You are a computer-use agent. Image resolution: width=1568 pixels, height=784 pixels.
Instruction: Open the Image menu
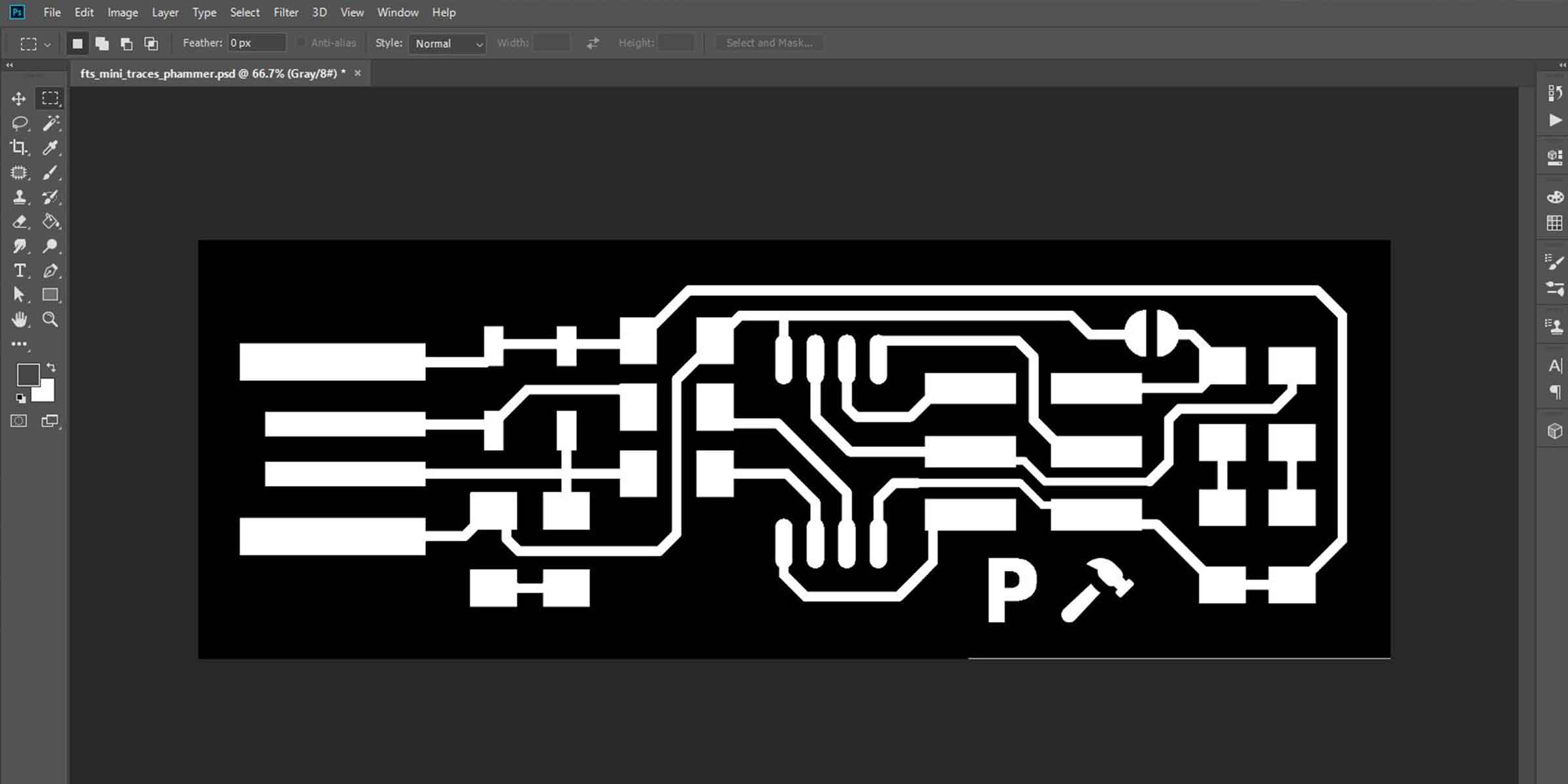click(122, 12)
